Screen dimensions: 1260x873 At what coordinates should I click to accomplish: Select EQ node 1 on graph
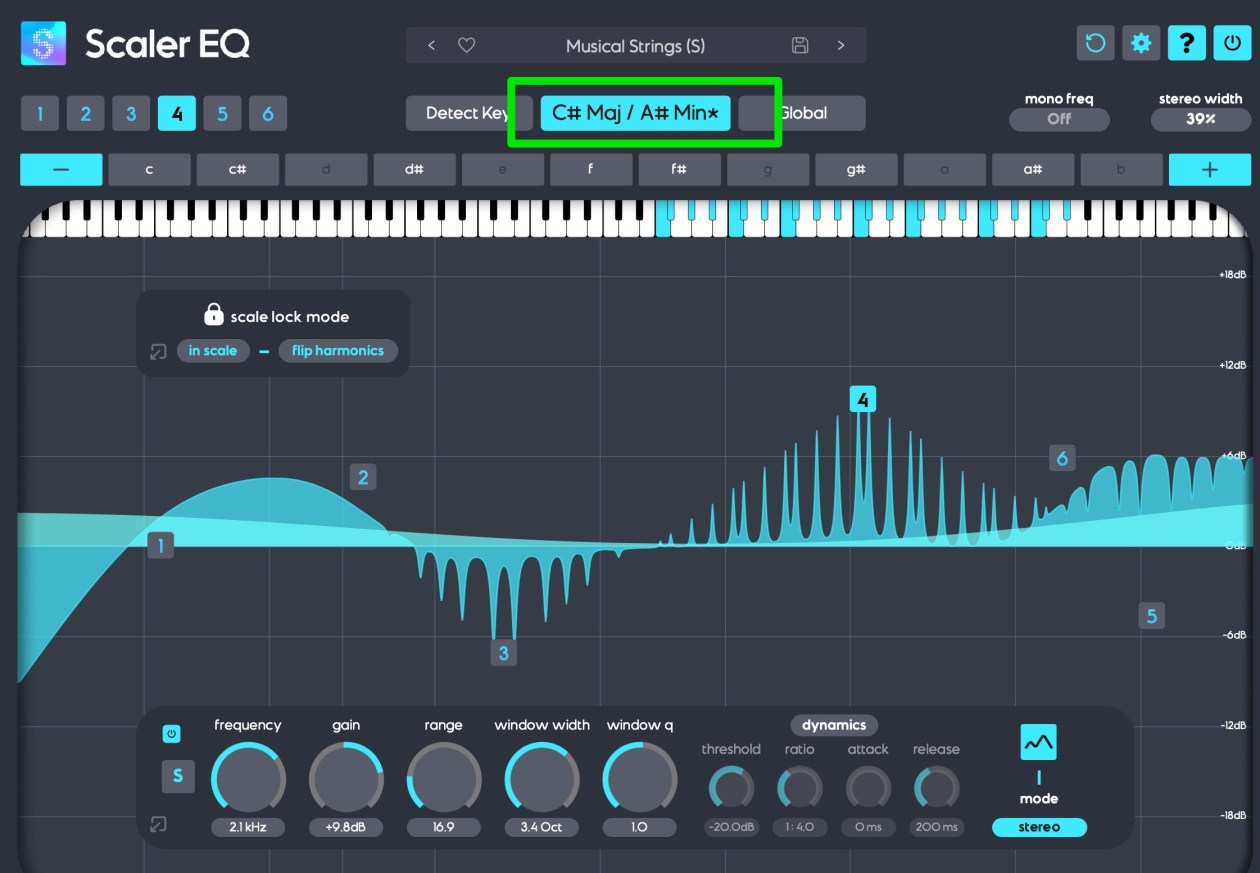[x=160, y=545]
